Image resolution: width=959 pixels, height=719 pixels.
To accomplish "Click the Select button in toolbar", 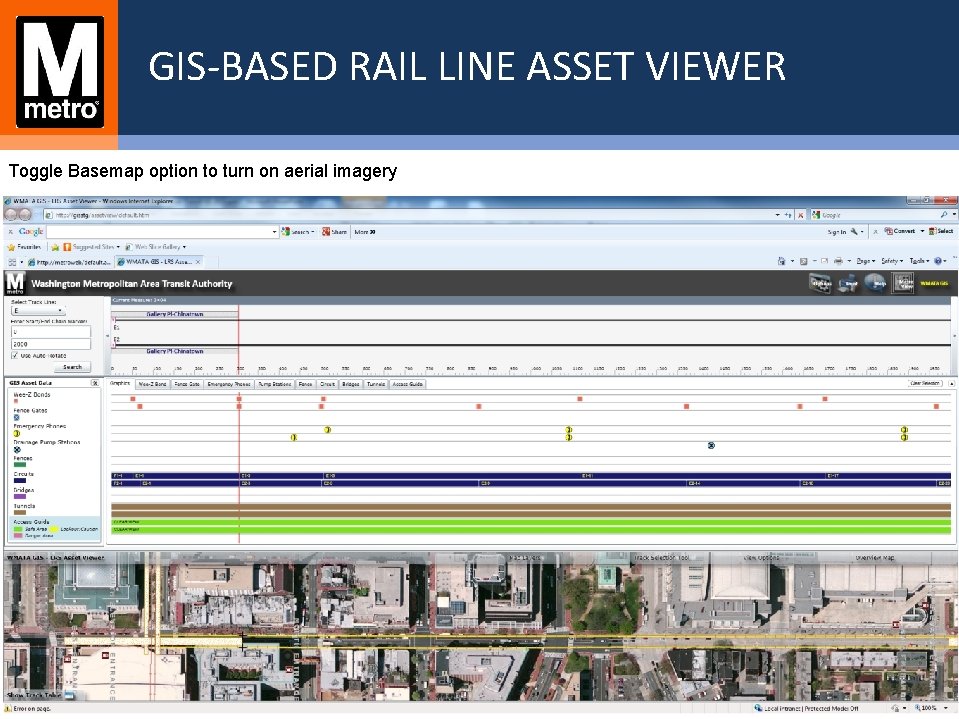I will pyautogui.click(x=941, y=231).
